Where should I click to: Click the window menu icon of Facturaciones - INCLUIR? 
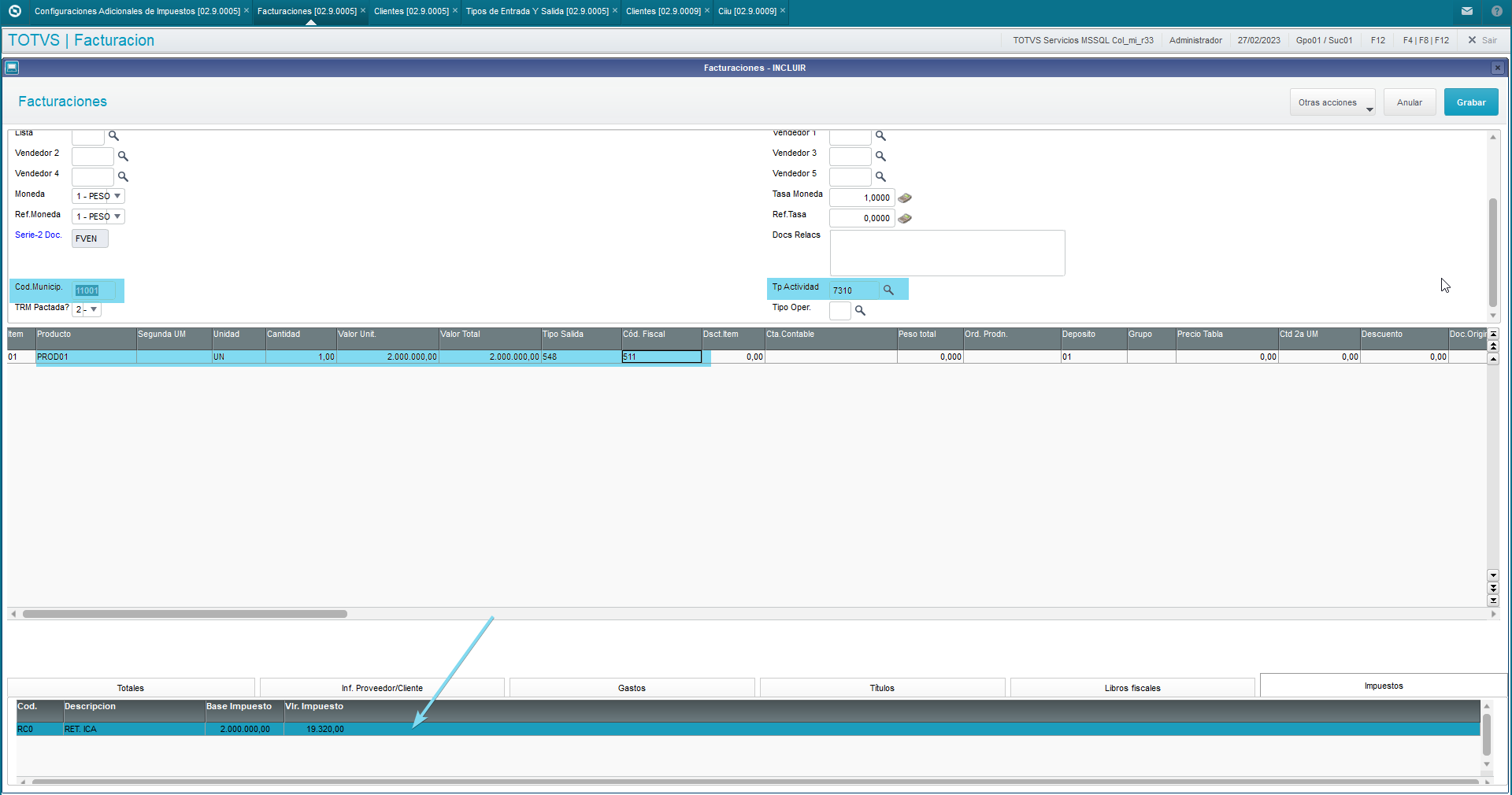[x=12, y=68]
